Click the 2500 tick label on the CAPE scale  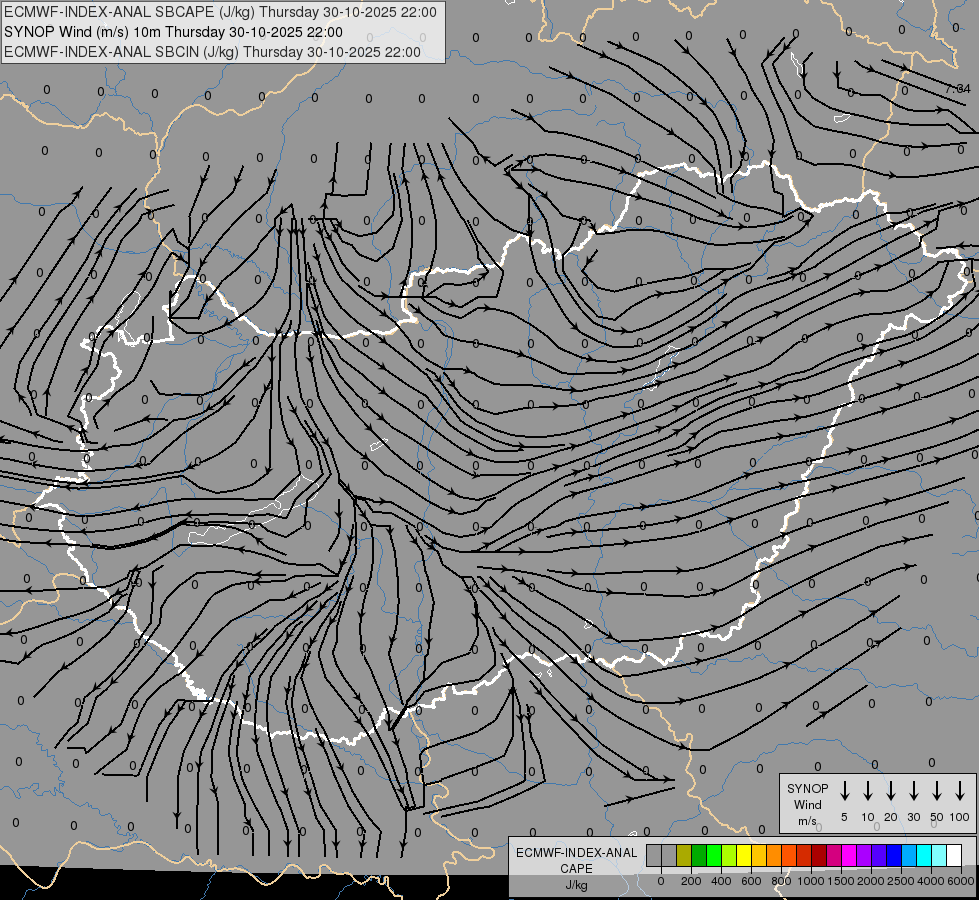pos(901,881)
